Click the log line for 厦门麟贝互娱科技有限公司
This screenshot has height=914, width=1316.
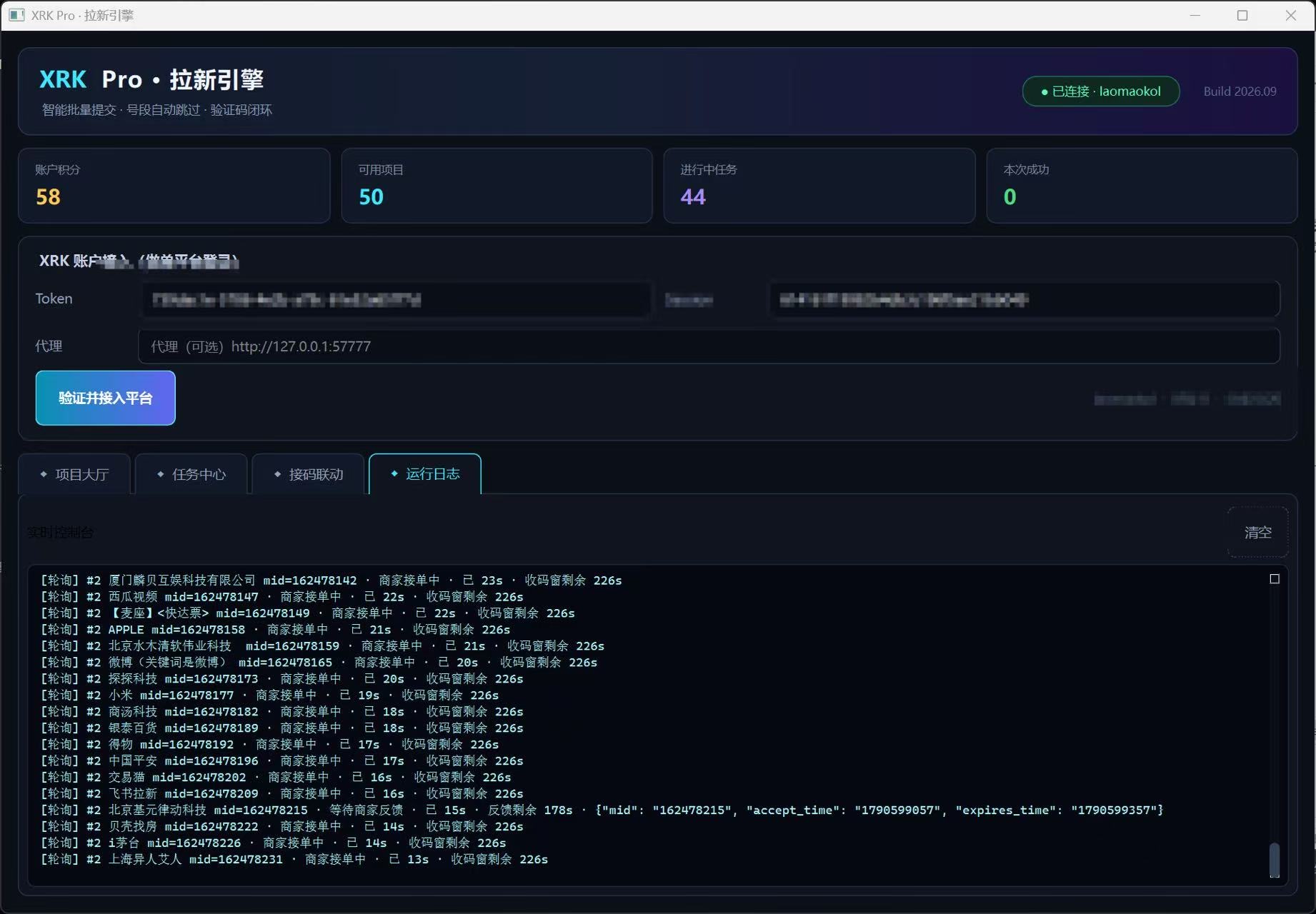pos(332,581)
